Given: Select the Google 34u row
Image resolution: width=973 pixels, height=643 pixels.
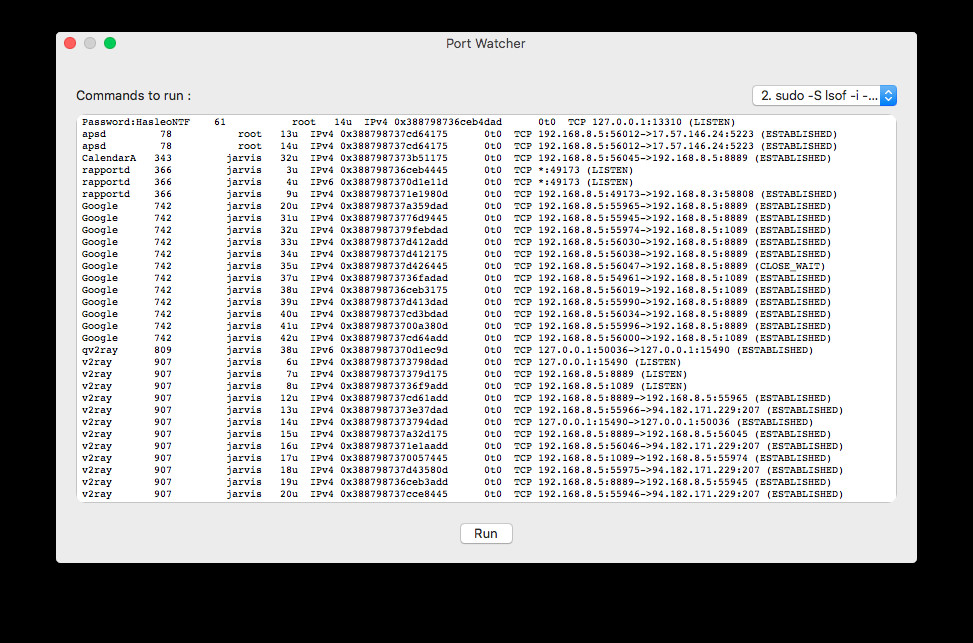Looking at the screenshot, I should (x=456, y=254).
